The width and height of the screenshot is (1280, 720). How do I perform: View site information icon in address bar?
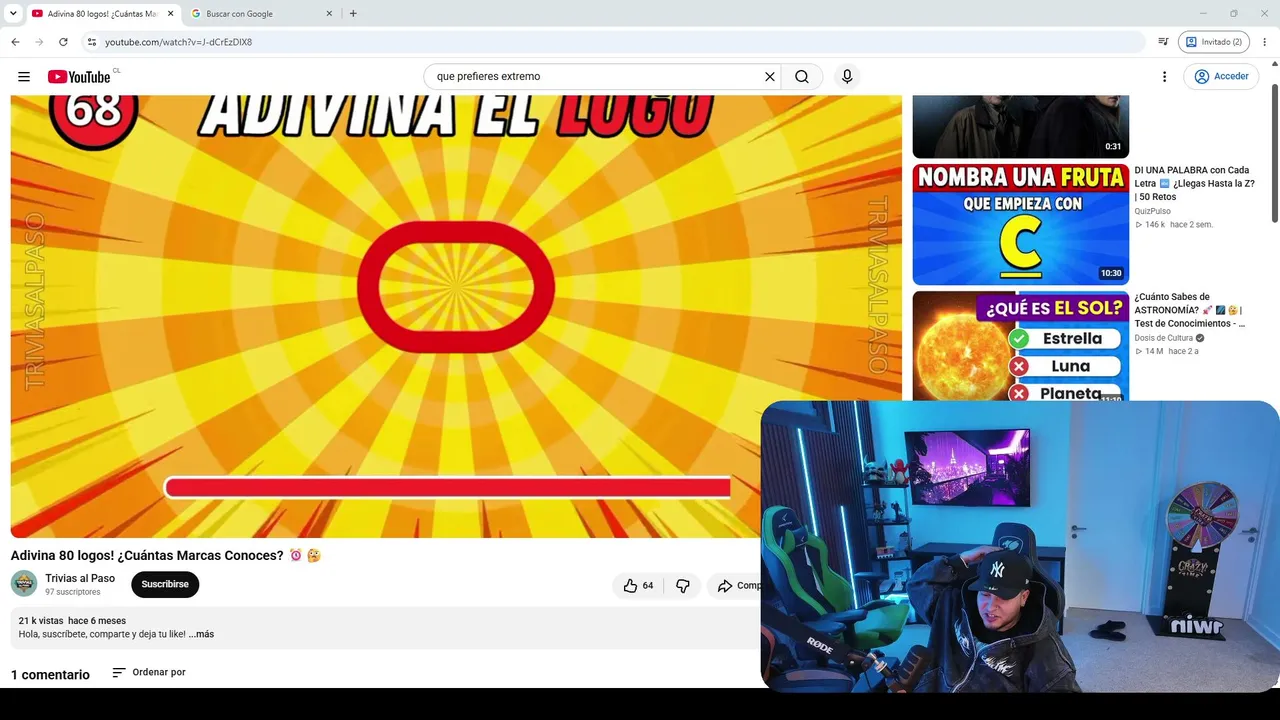coord(92,42)
